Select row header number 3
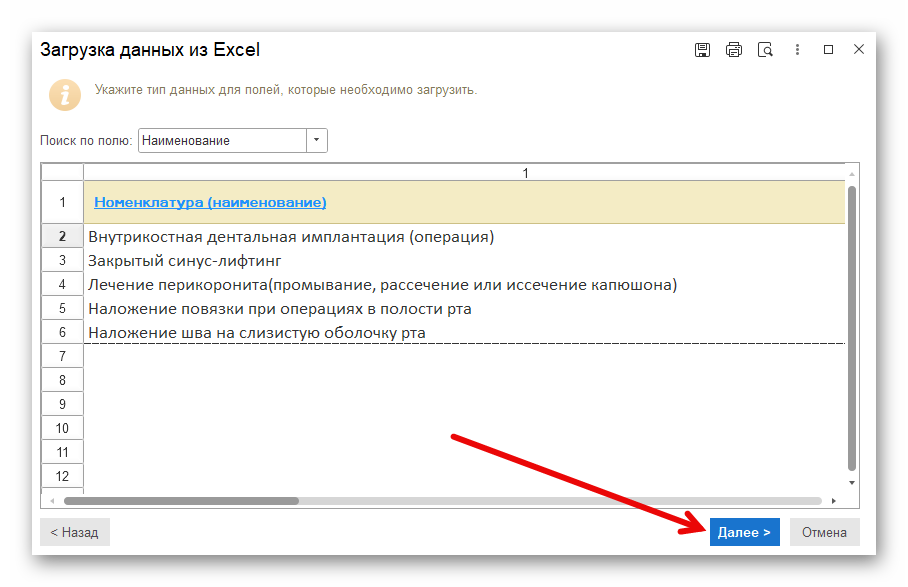This screenshot has height=587, width=908. pyautogui.click(x=63, y=261)
